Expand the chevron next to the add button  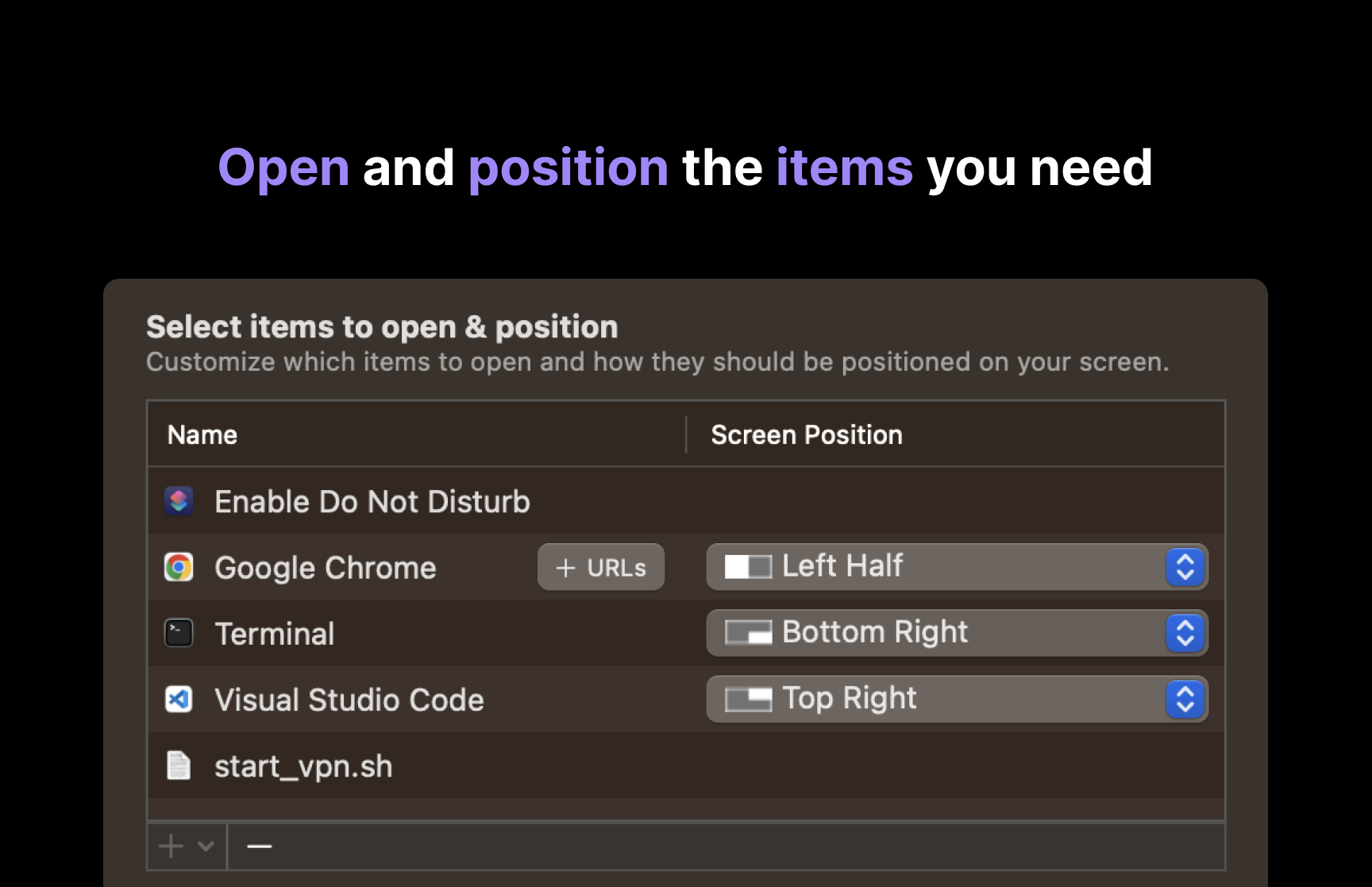click(x=206, y=846)
